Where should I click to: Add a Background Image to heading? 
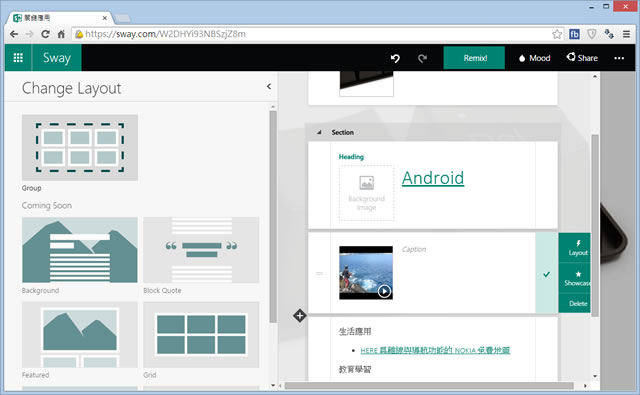click(x=367, y=193)
